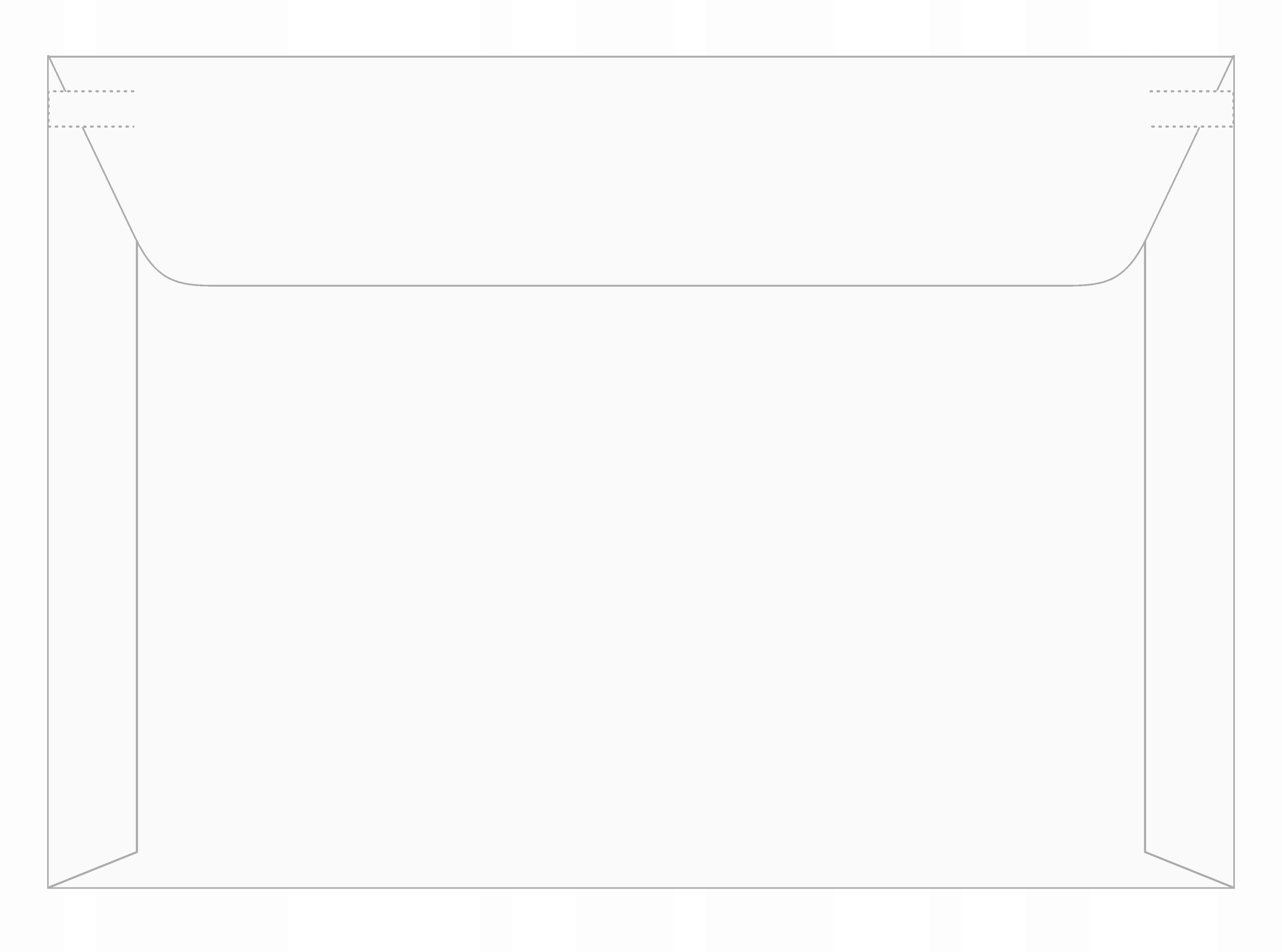The height and width of the screenshot is (952, 1282).
Task: Click the bottom-left diagonal fold line
Action: (x=92, y=869)
